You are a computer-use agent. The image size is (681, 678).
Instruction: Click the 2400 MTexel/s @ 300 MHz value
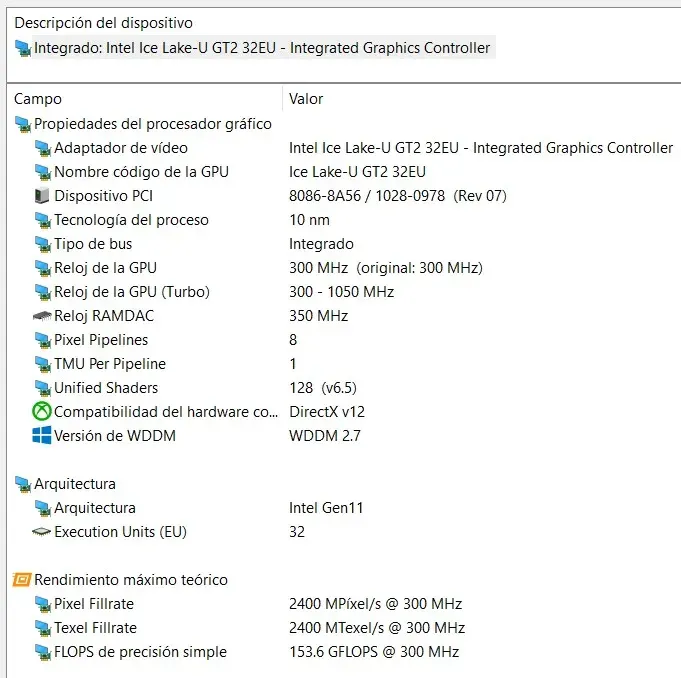coord(377,628)
